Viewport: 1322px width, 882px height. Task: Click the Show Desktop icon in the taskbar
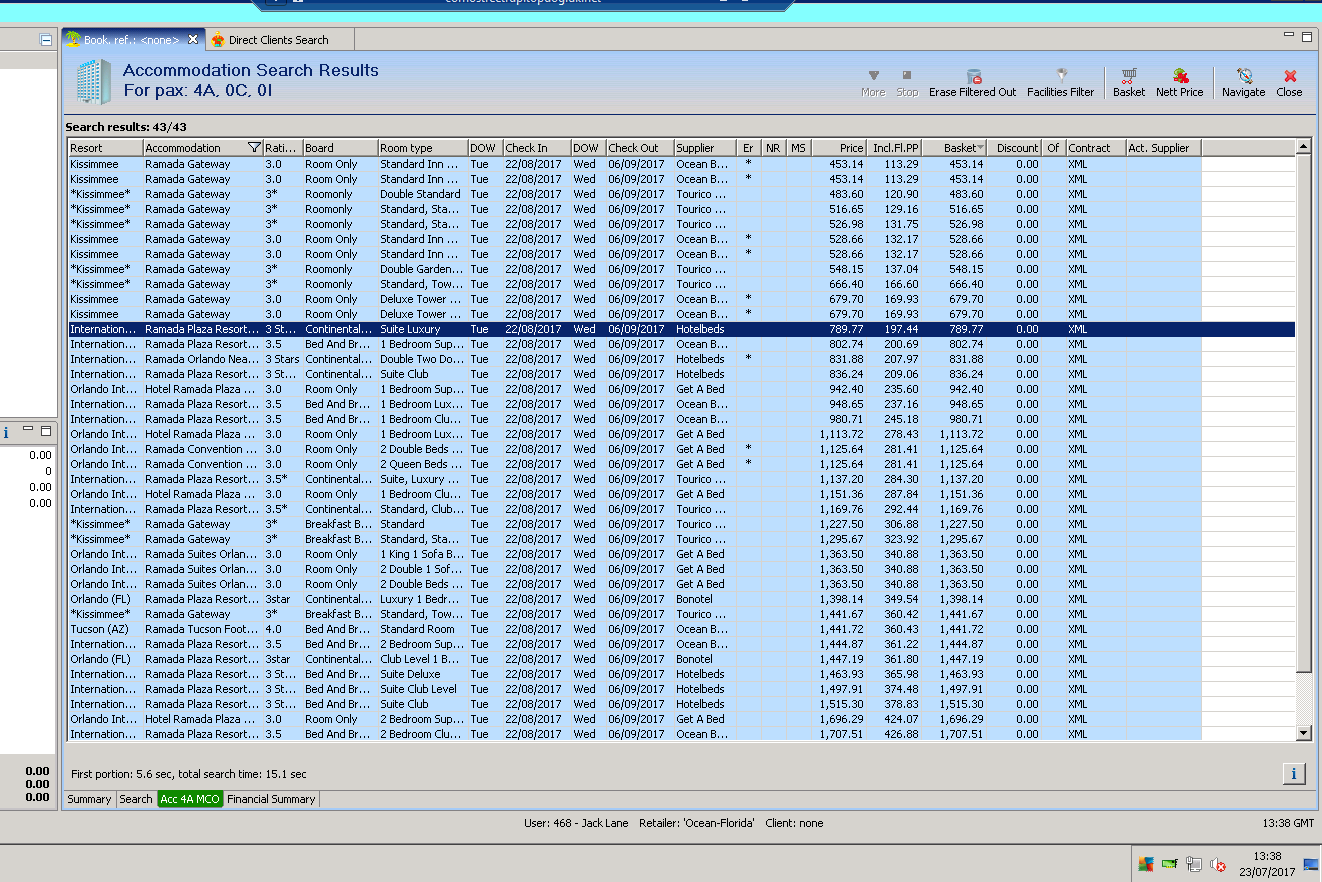click(1311, 863)
